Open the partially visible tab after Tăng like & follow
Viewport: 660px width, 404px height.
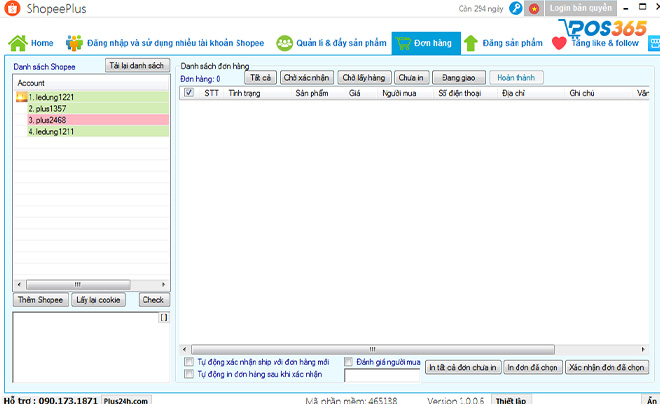pyautogui.click(x=654, y=43)
